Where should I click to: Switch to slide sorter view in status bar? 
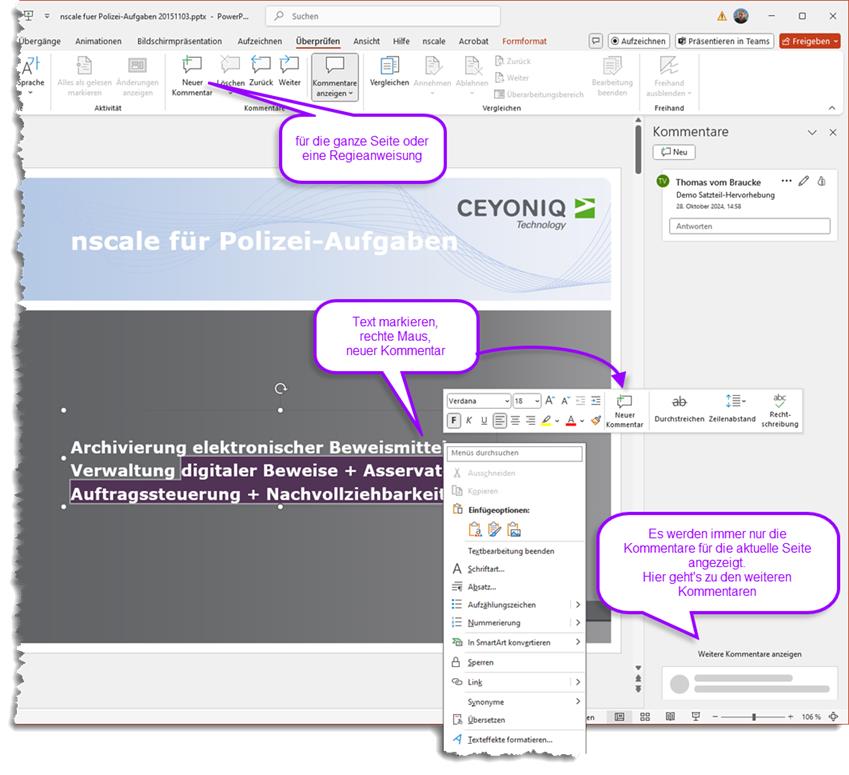[645, 717]
